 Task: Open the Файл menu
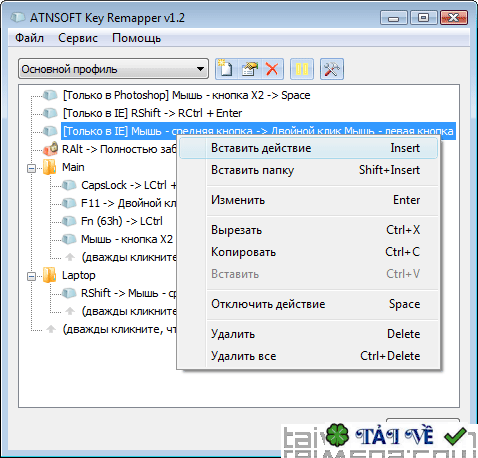29,38
